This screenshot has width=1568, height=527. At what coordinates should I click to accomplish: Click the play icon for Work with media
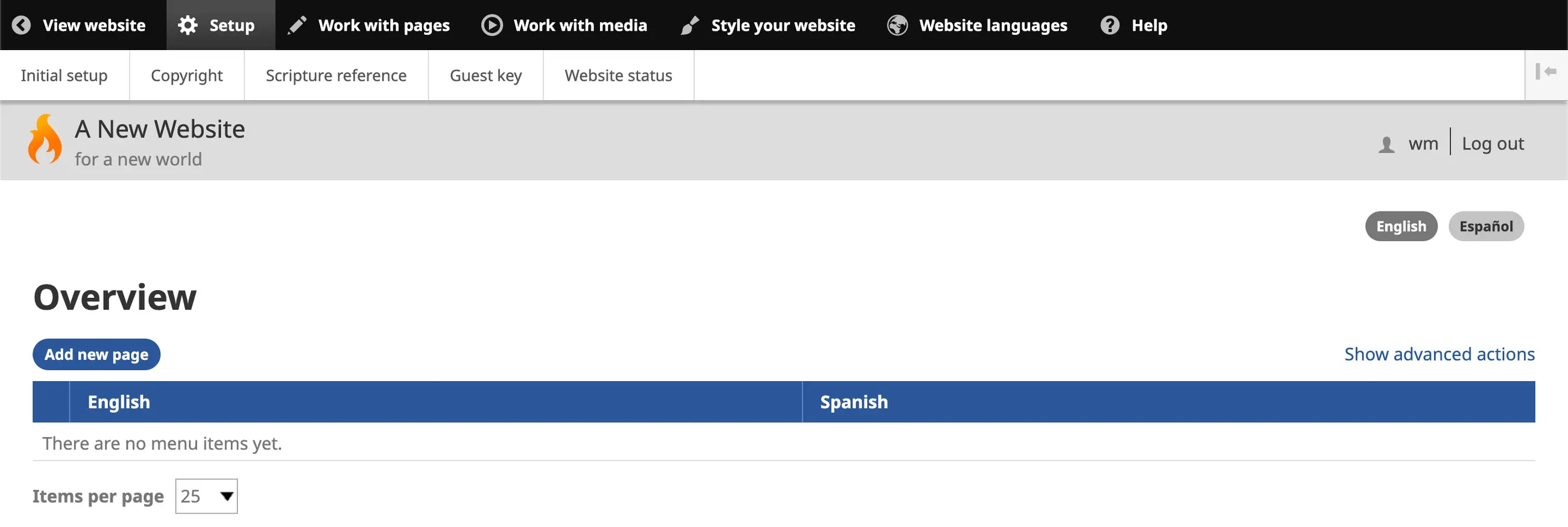[492, 25]
